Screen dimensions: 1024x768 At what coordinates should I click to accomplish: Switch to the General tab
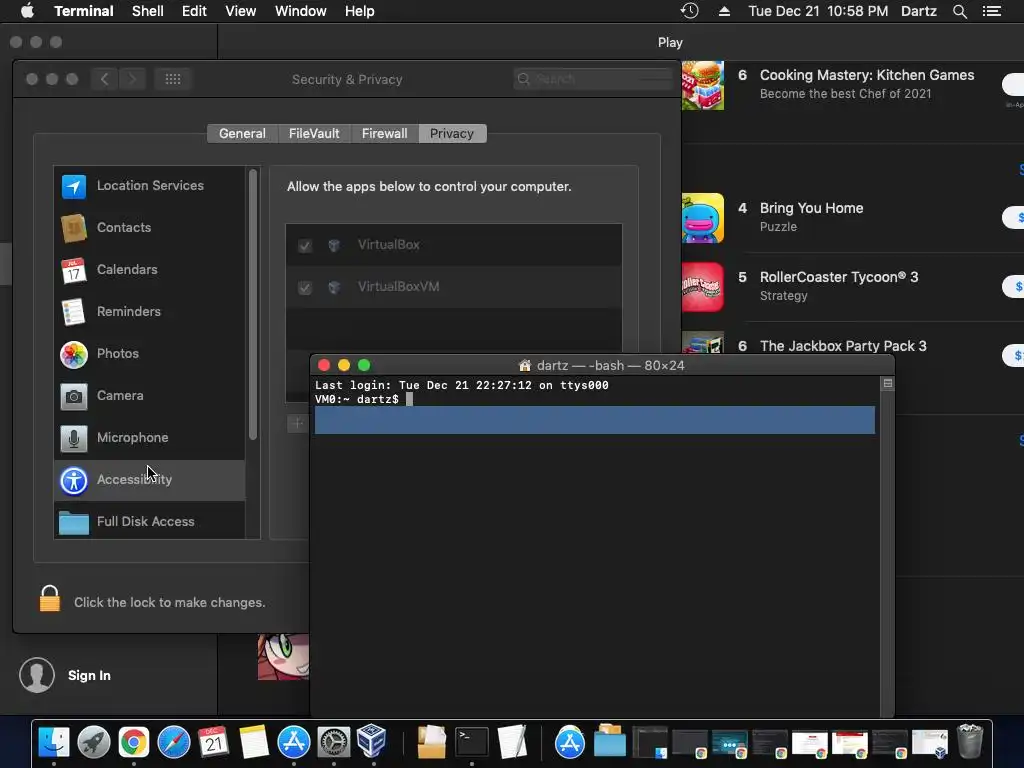point(242,133)
